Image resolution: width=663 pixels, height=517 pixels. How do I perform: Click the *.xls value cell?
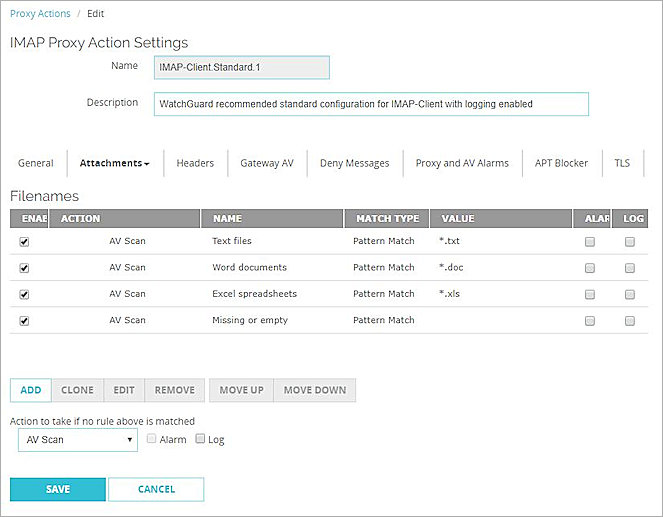point(449,294)
